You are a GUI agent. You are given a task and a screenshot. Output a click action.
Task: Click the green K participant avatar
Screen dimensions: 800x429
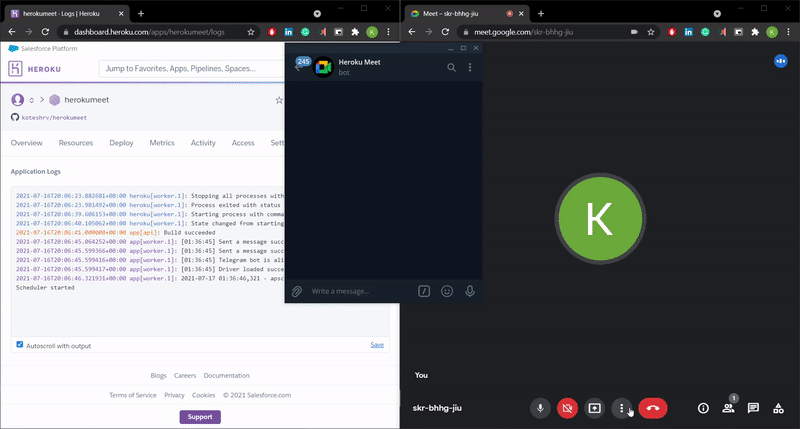[x=600, y=219]
